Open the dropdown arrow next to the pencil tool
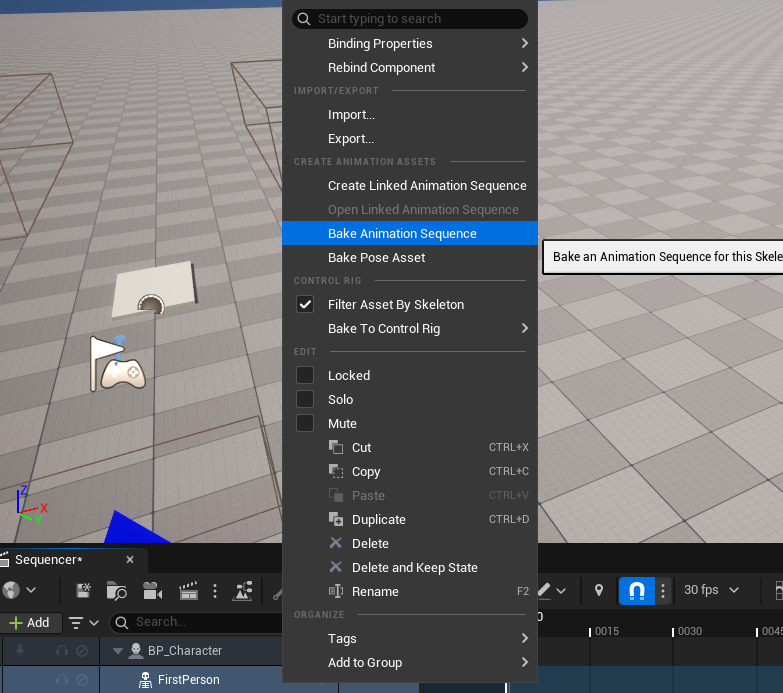The image size is (783, 693). pos(561,591)
